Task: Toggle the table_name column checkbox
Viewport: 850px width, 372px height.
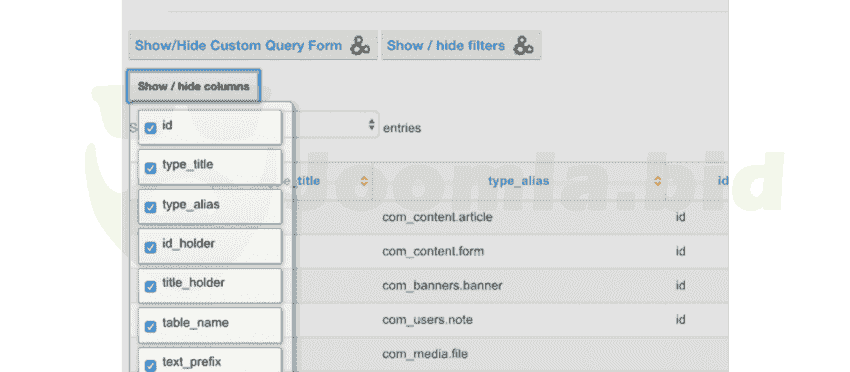Action: [150, 326]
